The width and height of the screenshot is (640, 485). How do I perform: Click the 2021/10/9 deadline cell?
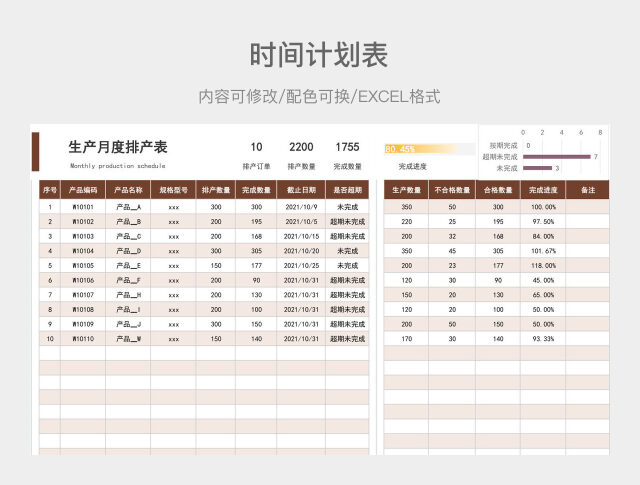coord(301,207)
